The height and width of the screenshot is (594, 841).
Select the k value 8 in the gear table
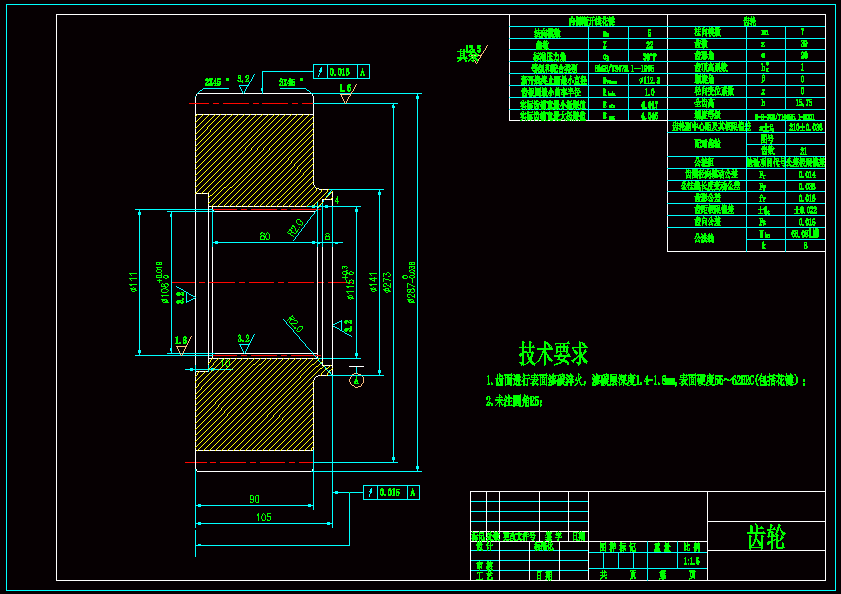pos(805,246)
